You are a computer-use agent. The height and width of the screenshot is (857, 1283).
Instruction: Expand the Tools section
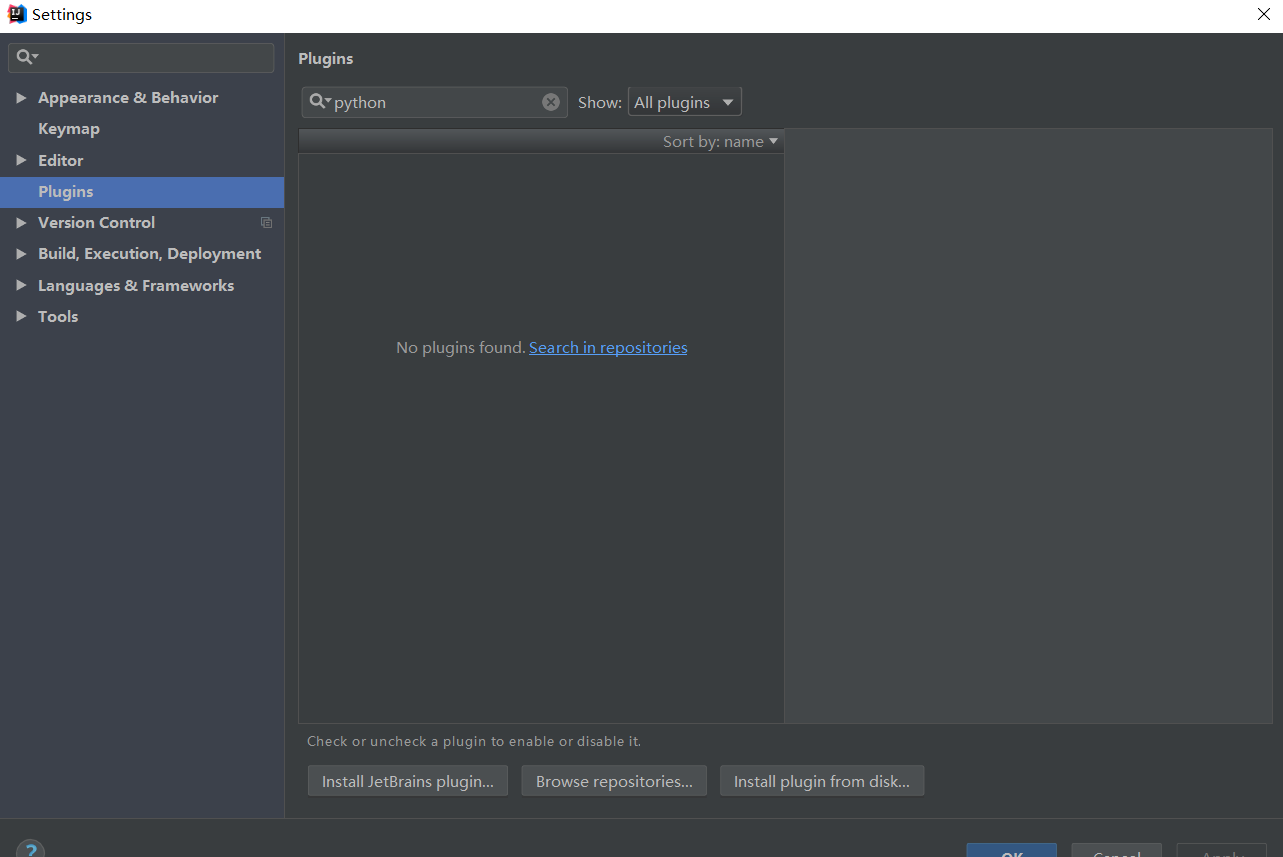pyautogui.click(x=22, y=316)
